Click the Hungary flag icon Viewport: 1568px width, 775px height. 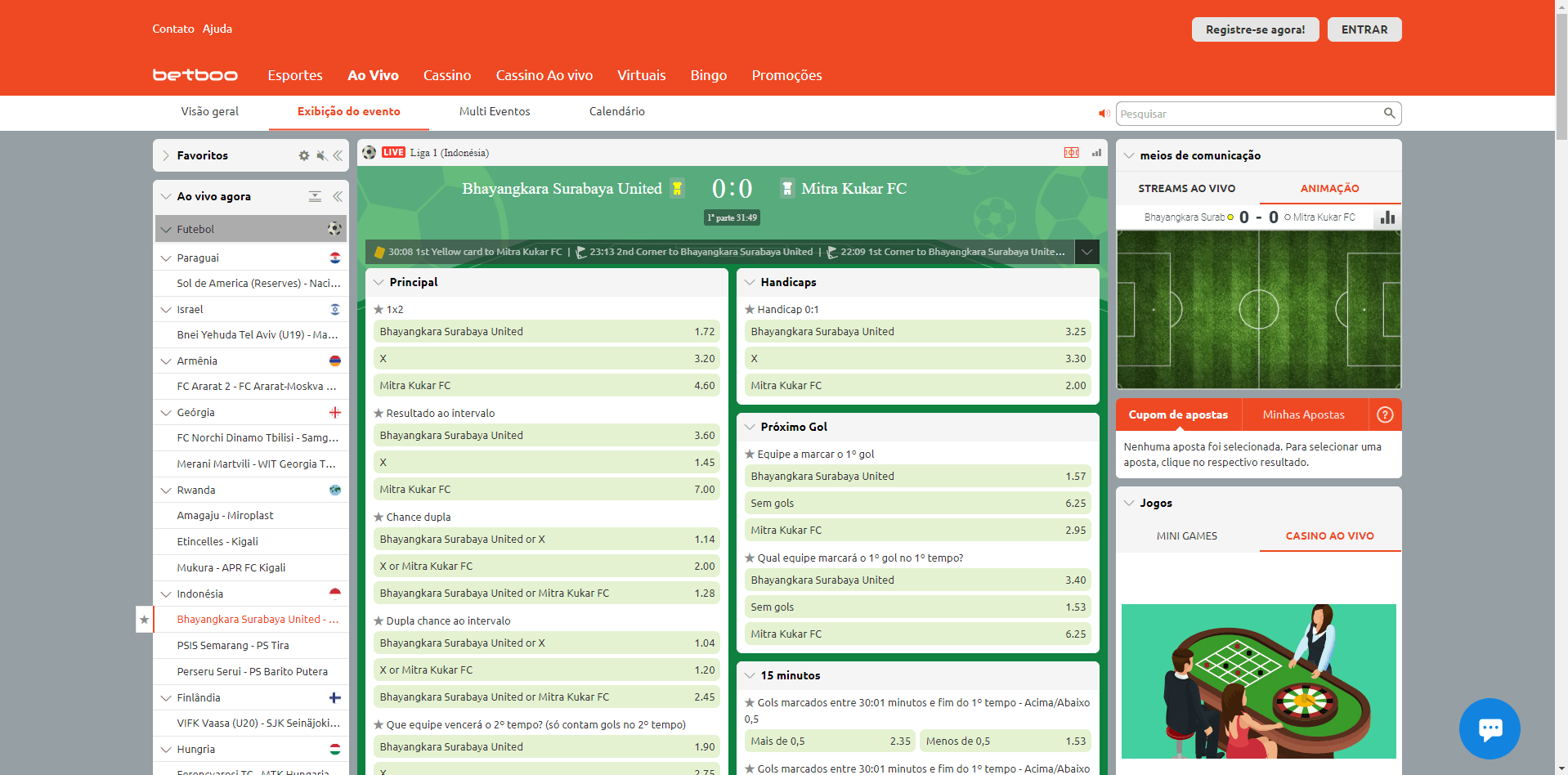click(x=335, y=749)
